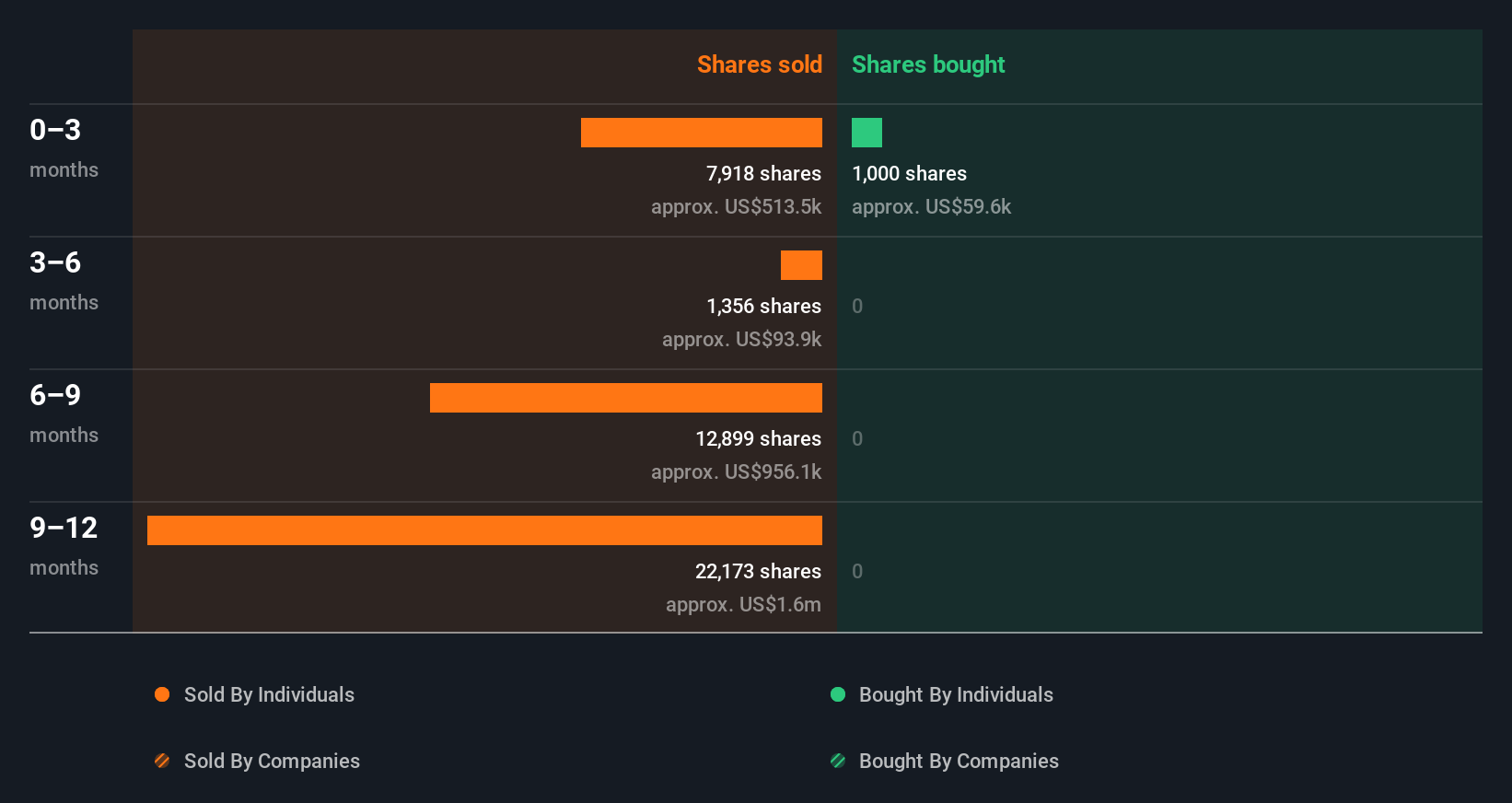Click the approx. US$1.6m amount

point(743,604)
